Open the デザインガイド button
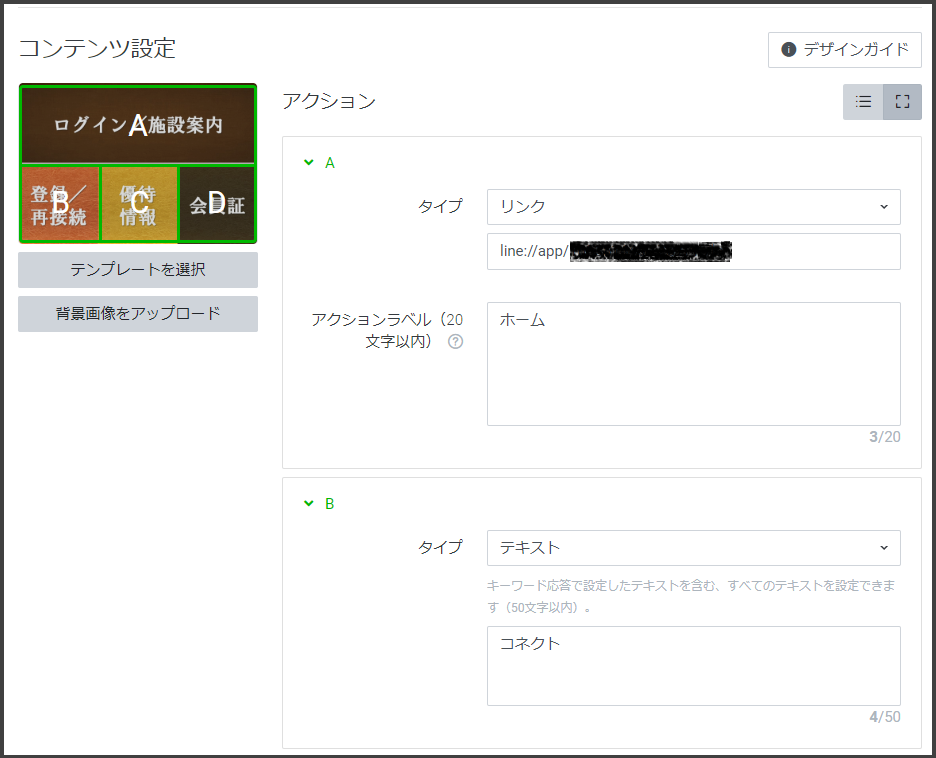 pyautogui.click(x=845, y=49)
